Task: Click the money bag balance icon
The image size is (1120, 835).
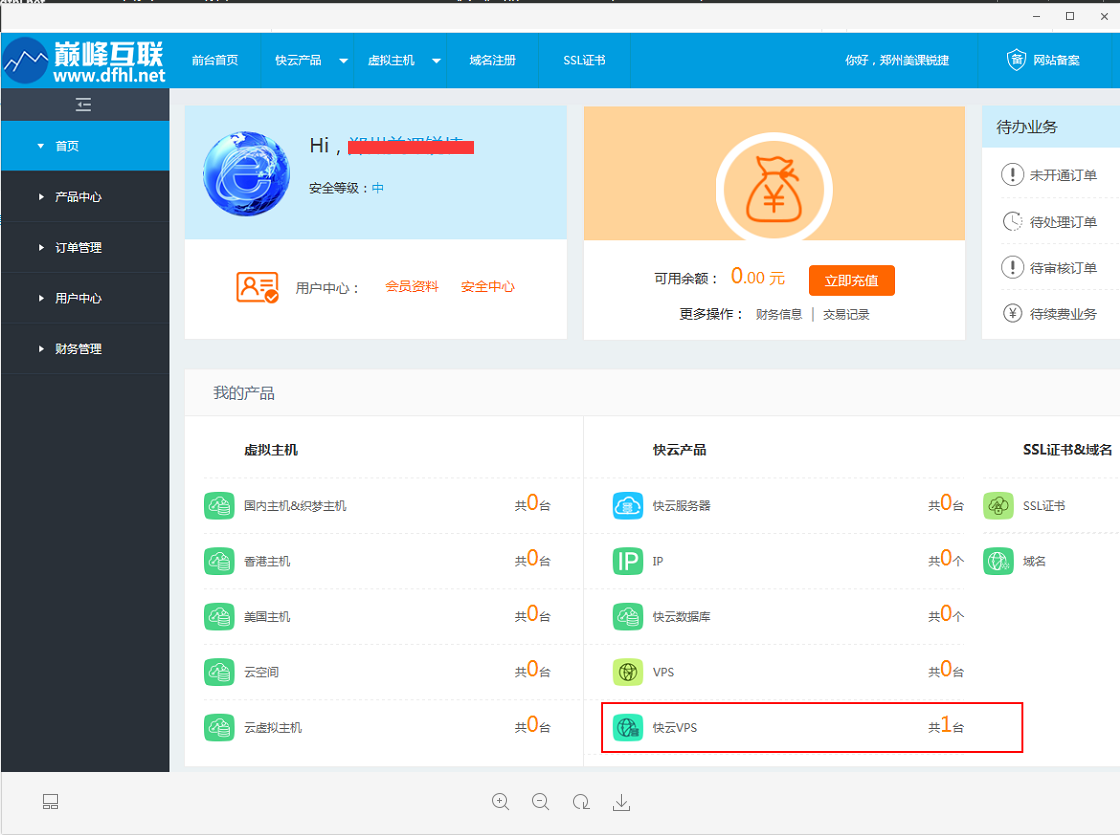Action: point(774,189)
